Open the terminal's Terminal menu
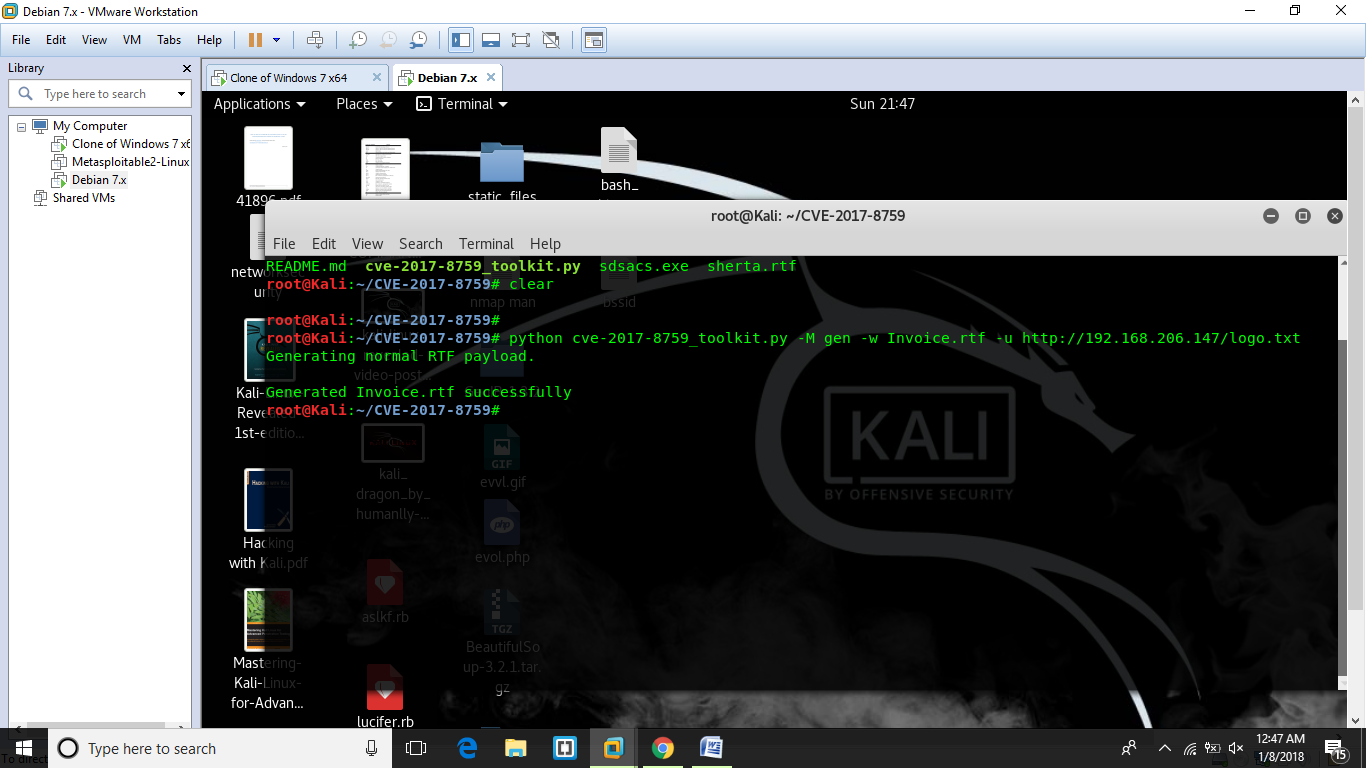 486,244
